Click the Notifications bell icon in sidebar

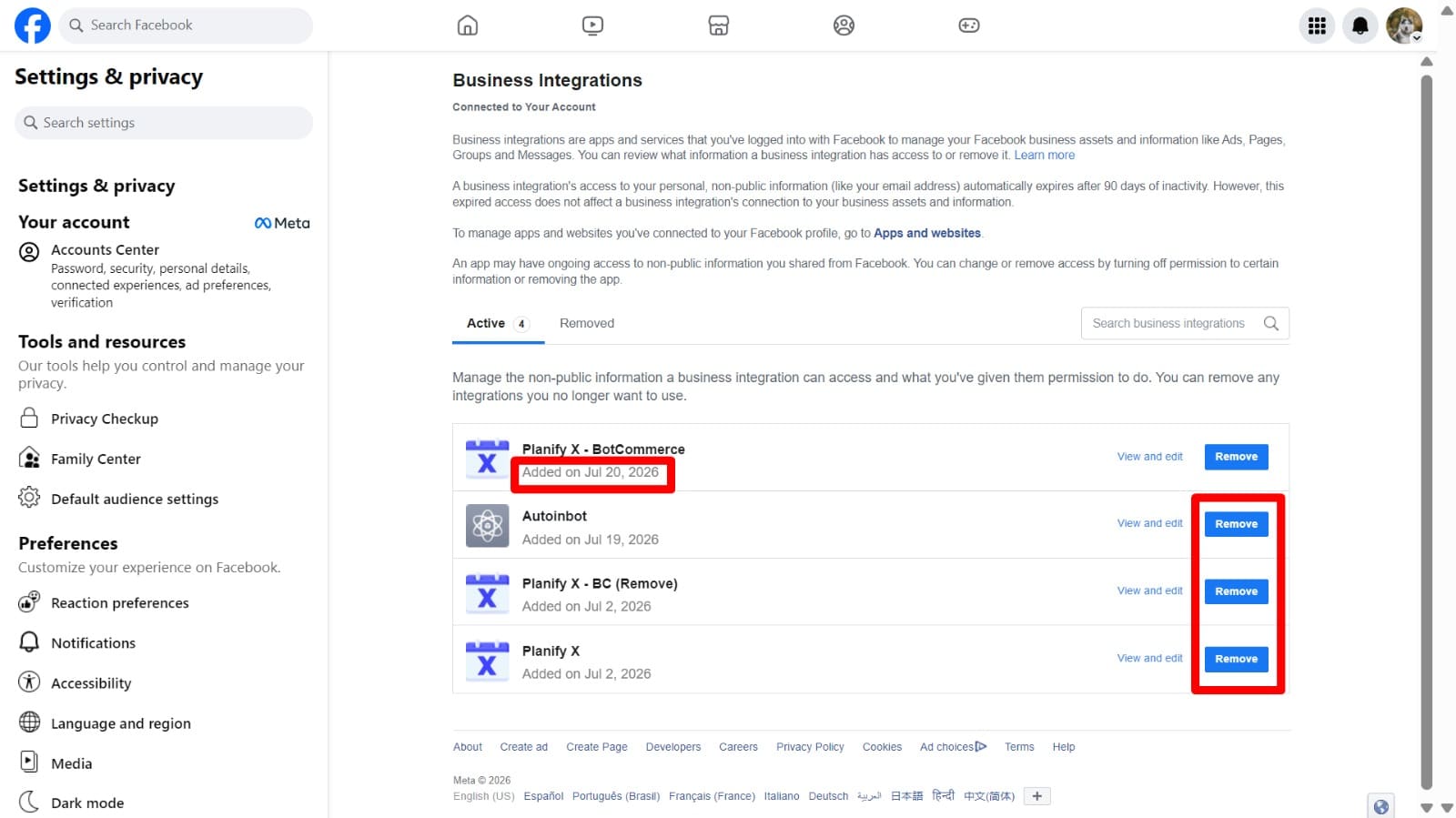(29, 642)
